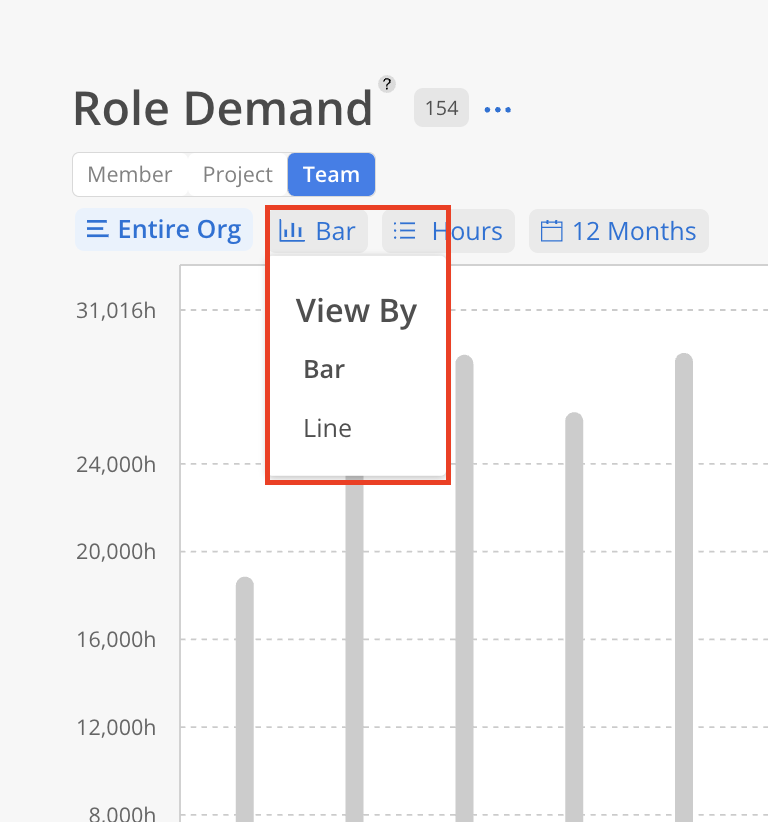Switch to the Member tab
Viewport: 768px width, 822px height.
(129, 175)
